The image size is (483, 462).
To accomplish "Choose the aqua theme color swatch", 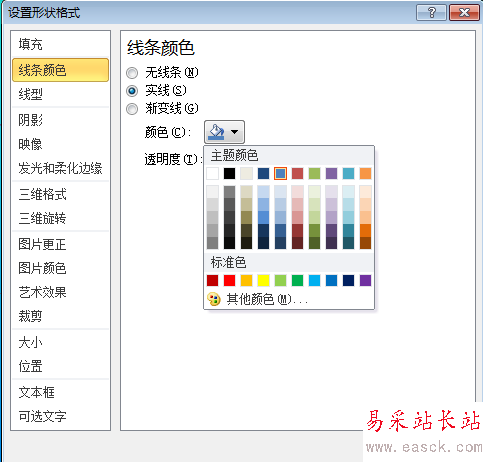I will pyautogui.click(x=348, y=173).
